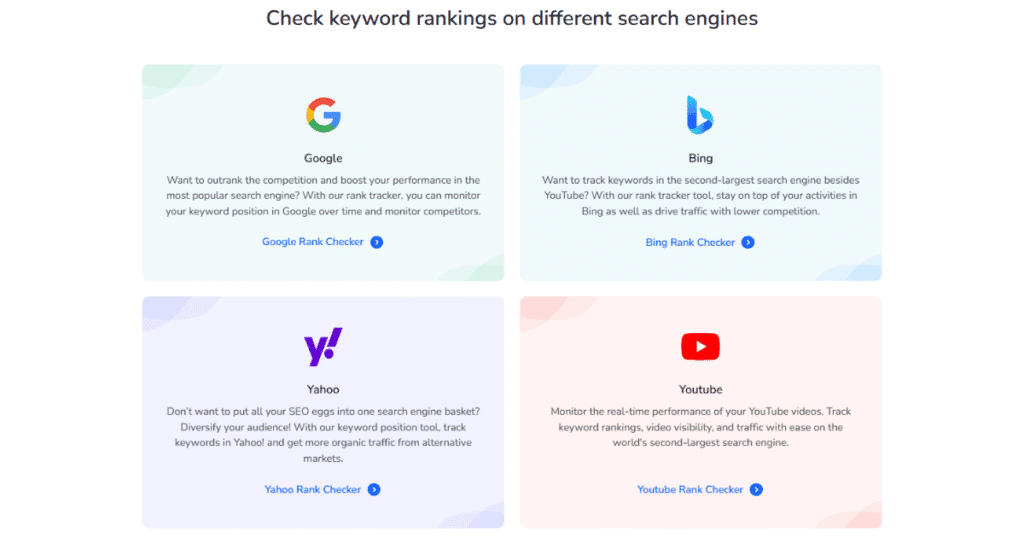This screenshot has height=538, width=1024.
Task: Click the Yahoo card heading
Action: pos(323,389)
